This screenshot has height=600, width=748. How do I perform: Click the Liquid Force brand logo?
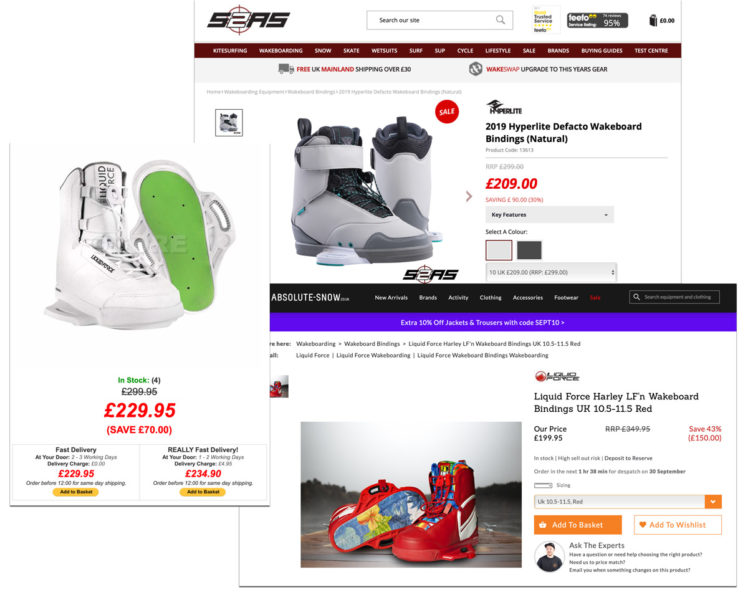click(557, 376)
